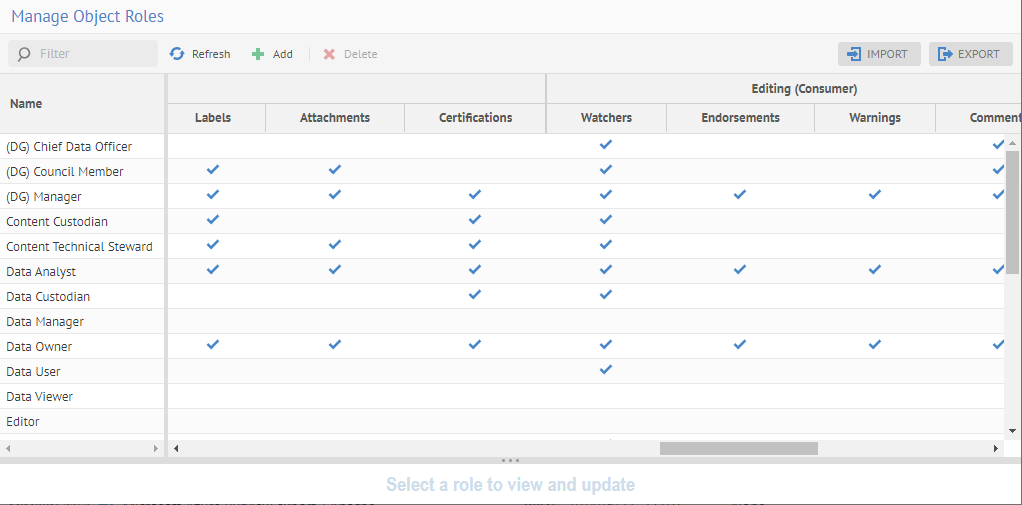Toggle Certifications checkmark for Data Custodian
This screenshot has width=1022, height=505.
coord(475,295)
